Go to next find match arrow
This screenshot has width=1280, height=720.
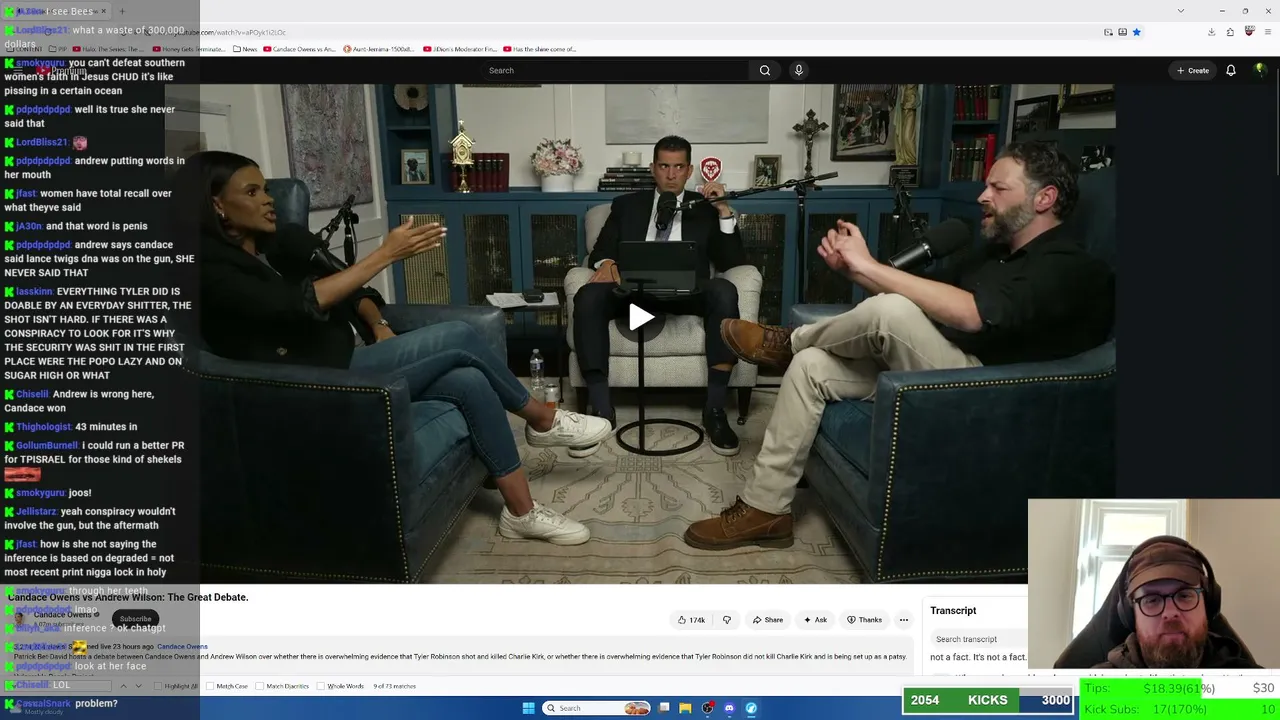[138, 686]
